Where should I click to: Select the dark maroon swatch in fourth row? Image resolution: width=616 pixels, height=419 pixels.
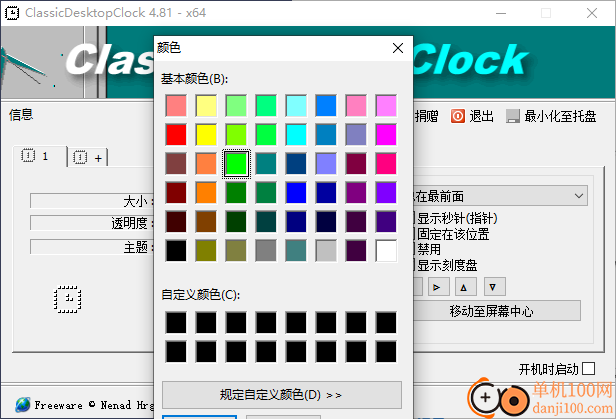pyautogui.click(x=176, y=193)
